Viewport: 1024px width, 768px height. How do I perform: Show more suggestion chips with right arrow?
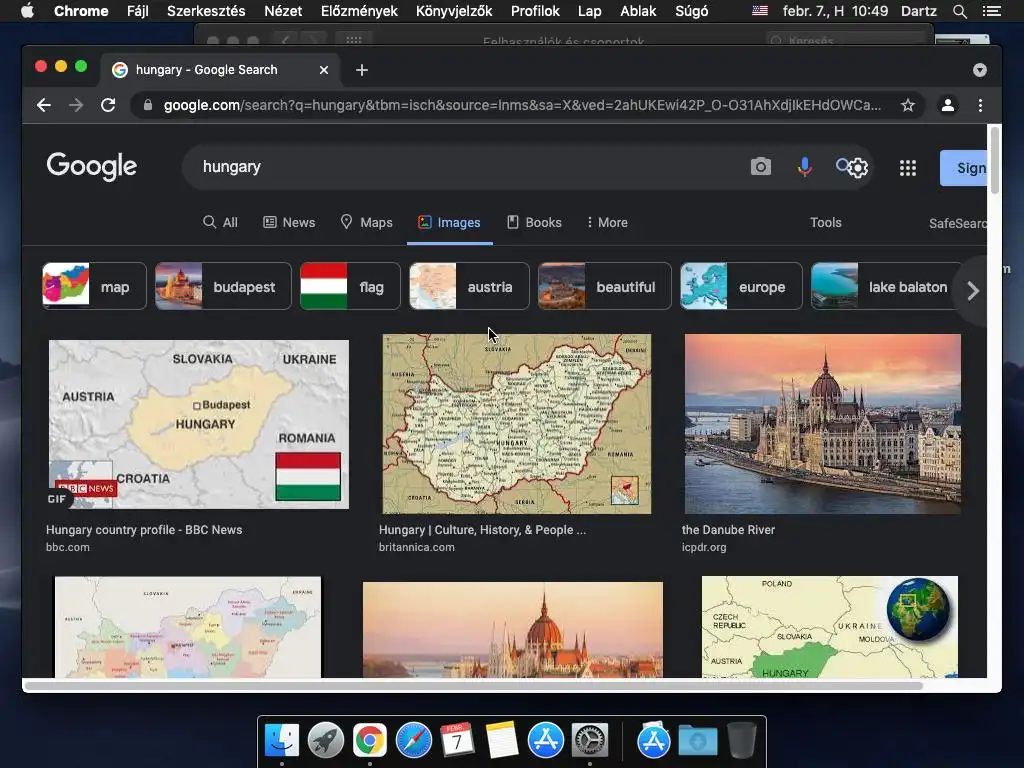pos(973,291)
